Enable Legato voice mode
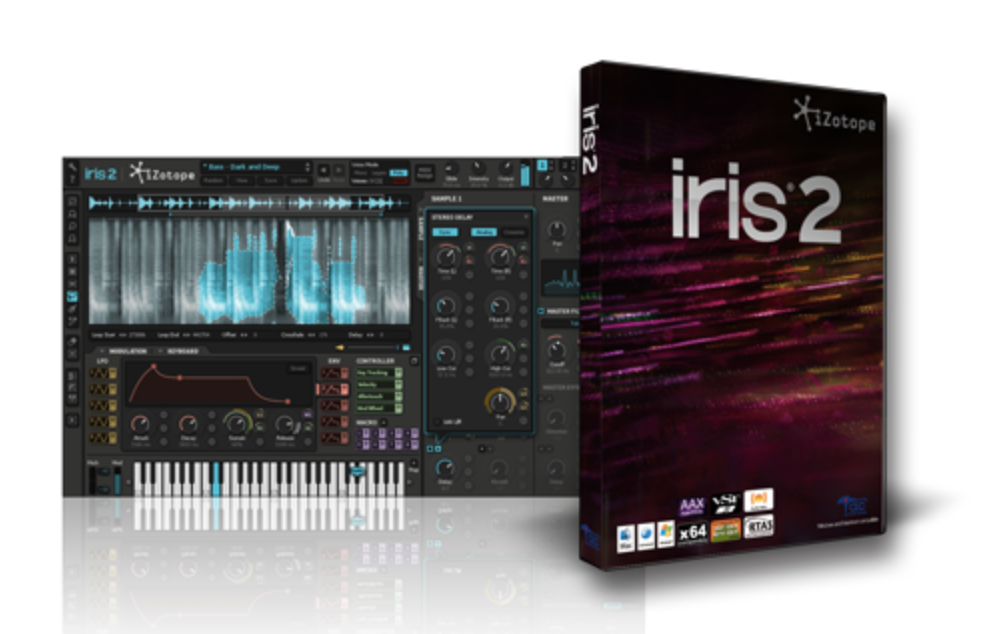Screen dimensions: 986x634 pyautogui.click(x=379, y=173)
